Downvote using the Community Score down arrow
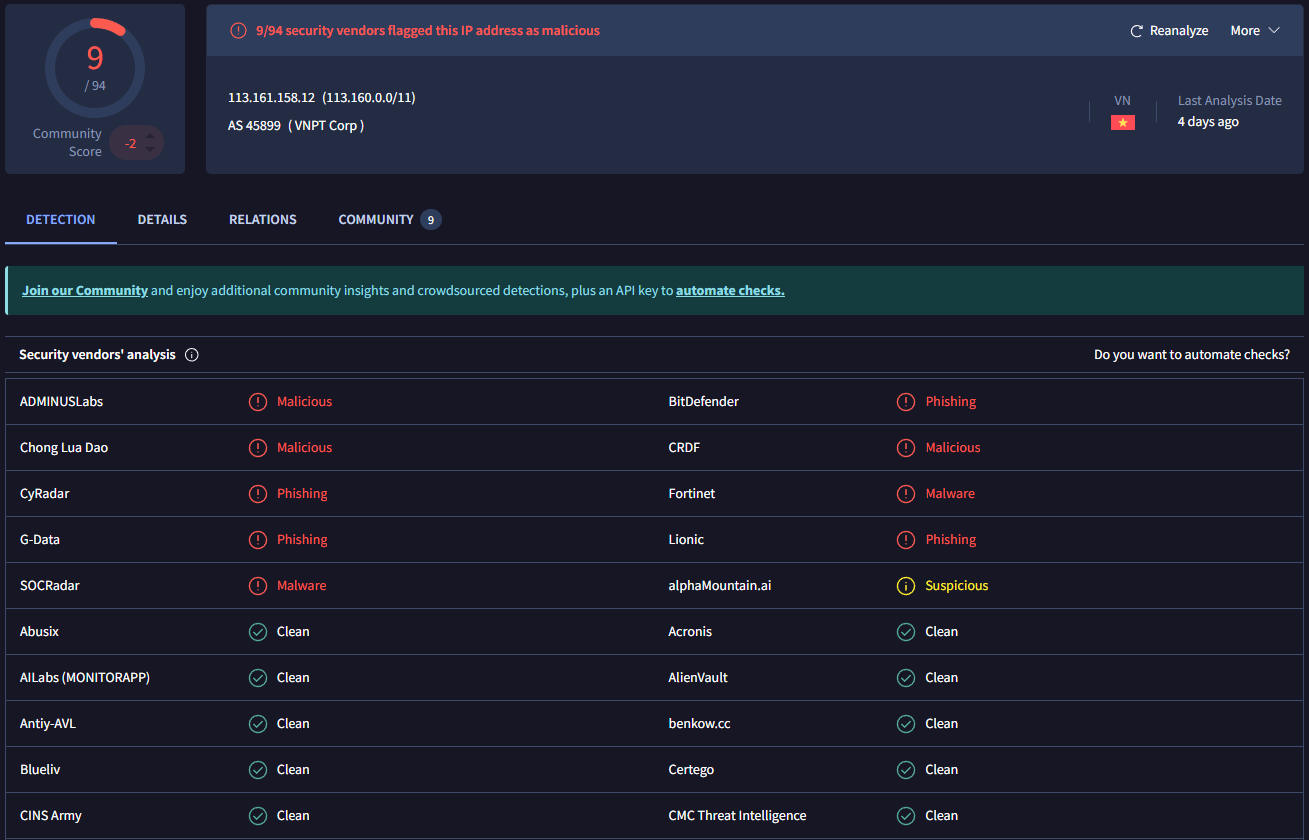The height and width of the screenshot is (840, 1309). click(x=150, y=147)
